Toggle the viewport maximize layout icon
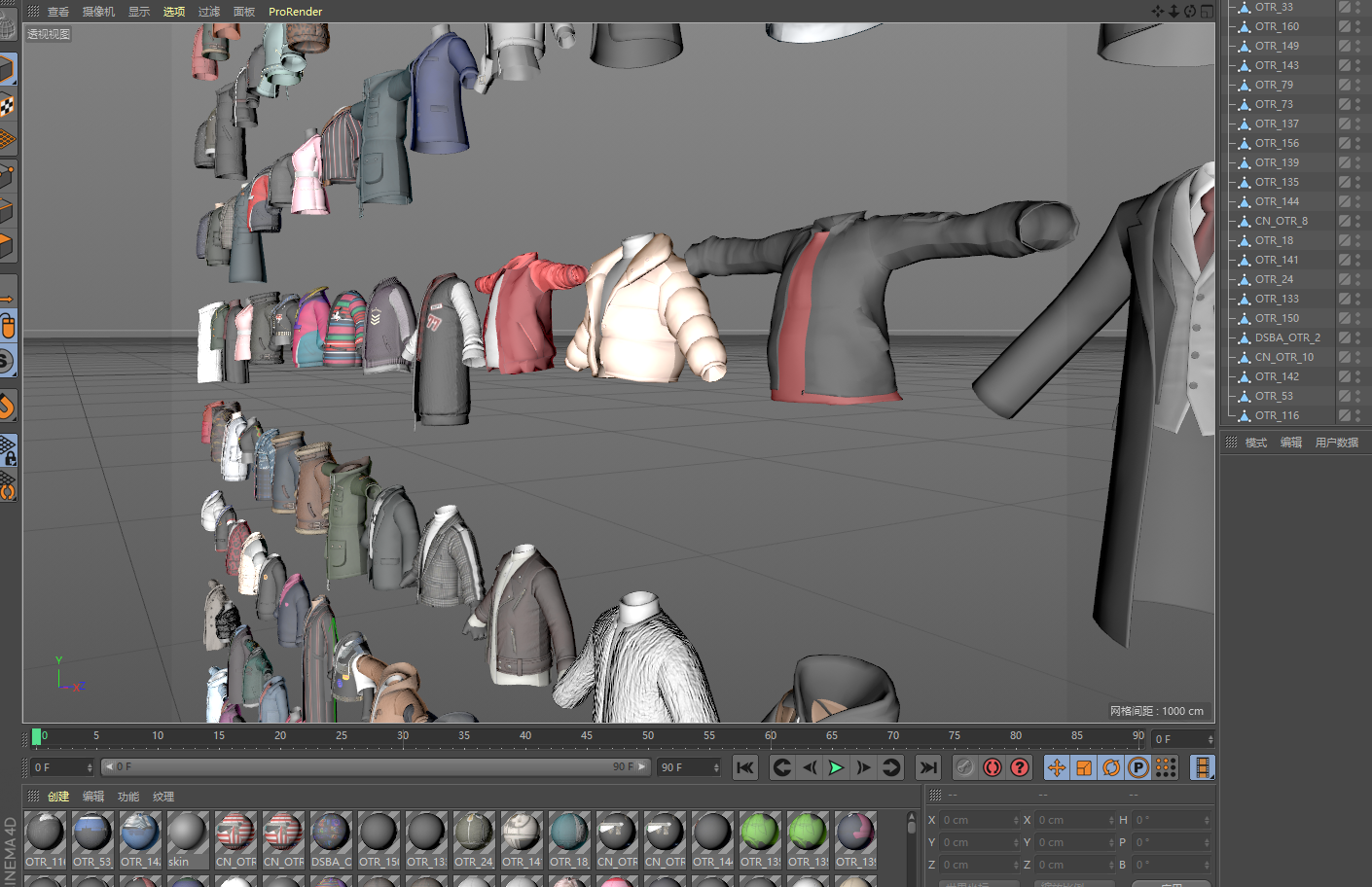The height and width of the screenshot is (887, 1372). click(1207, 12)
